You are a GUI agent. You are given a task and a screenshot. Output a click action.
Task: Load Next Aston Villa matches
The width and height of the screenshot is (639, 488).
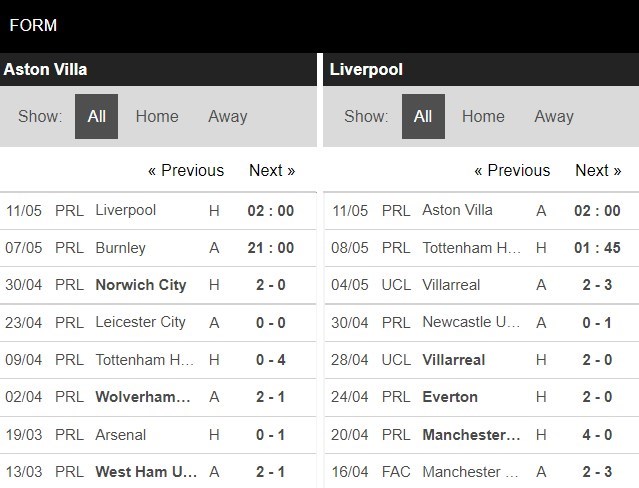(272, 170)
